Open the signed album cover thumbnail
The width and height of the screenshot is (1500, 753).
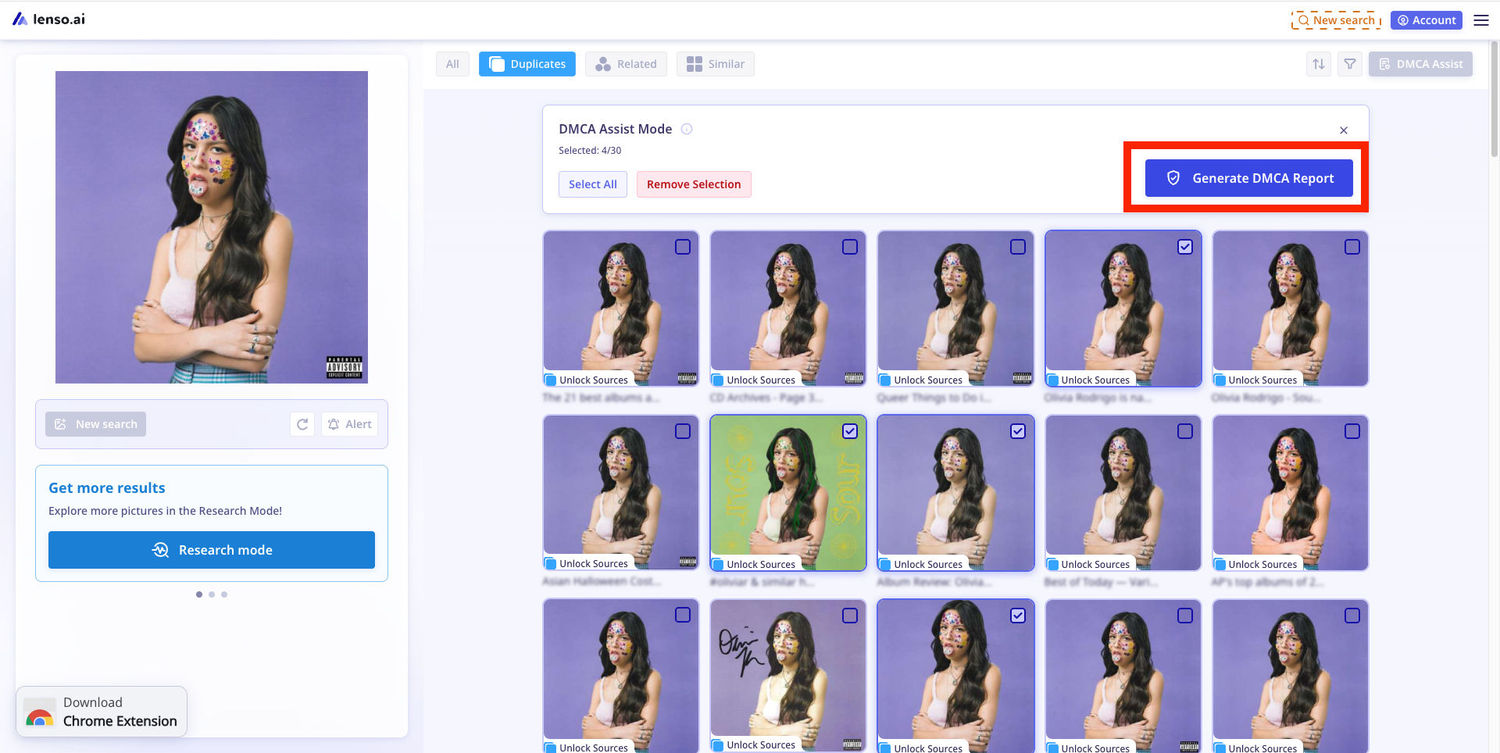pyautogui.click(x=788, y=676)
